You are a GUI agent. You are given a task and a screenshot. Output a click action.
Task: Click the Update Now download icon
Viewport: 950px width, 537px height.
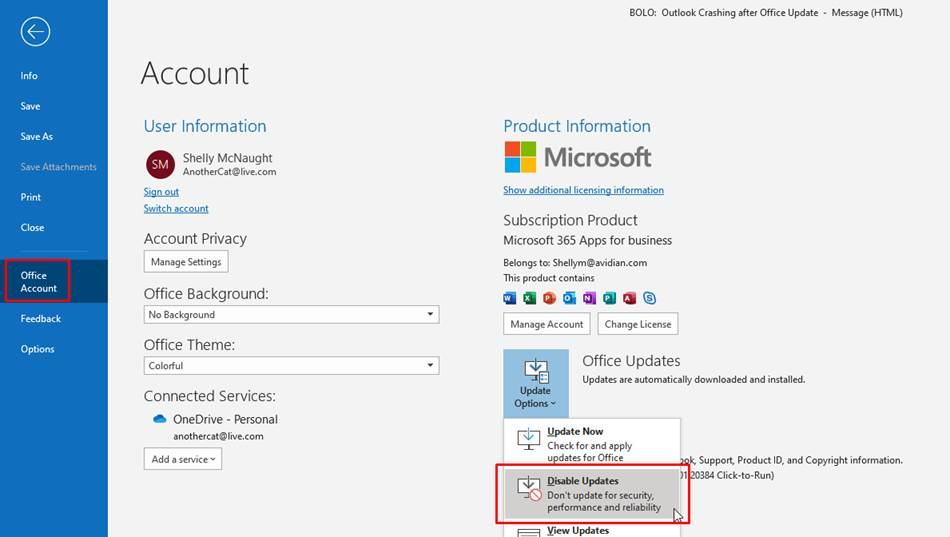[528, 439]
